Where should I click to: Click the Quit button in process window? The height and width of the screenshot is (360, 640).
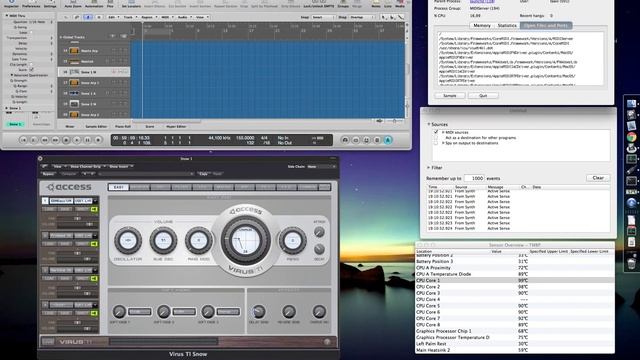(x=483, y=96)
